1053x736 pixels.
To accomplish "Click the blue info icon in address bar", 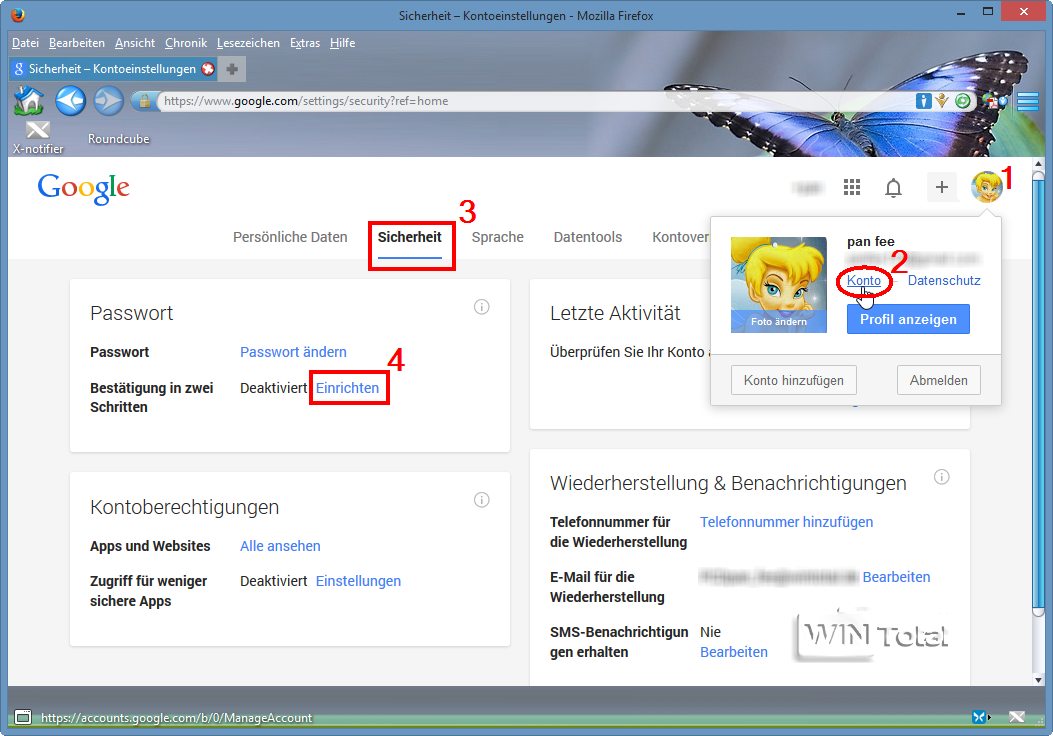I will point(923,101).
